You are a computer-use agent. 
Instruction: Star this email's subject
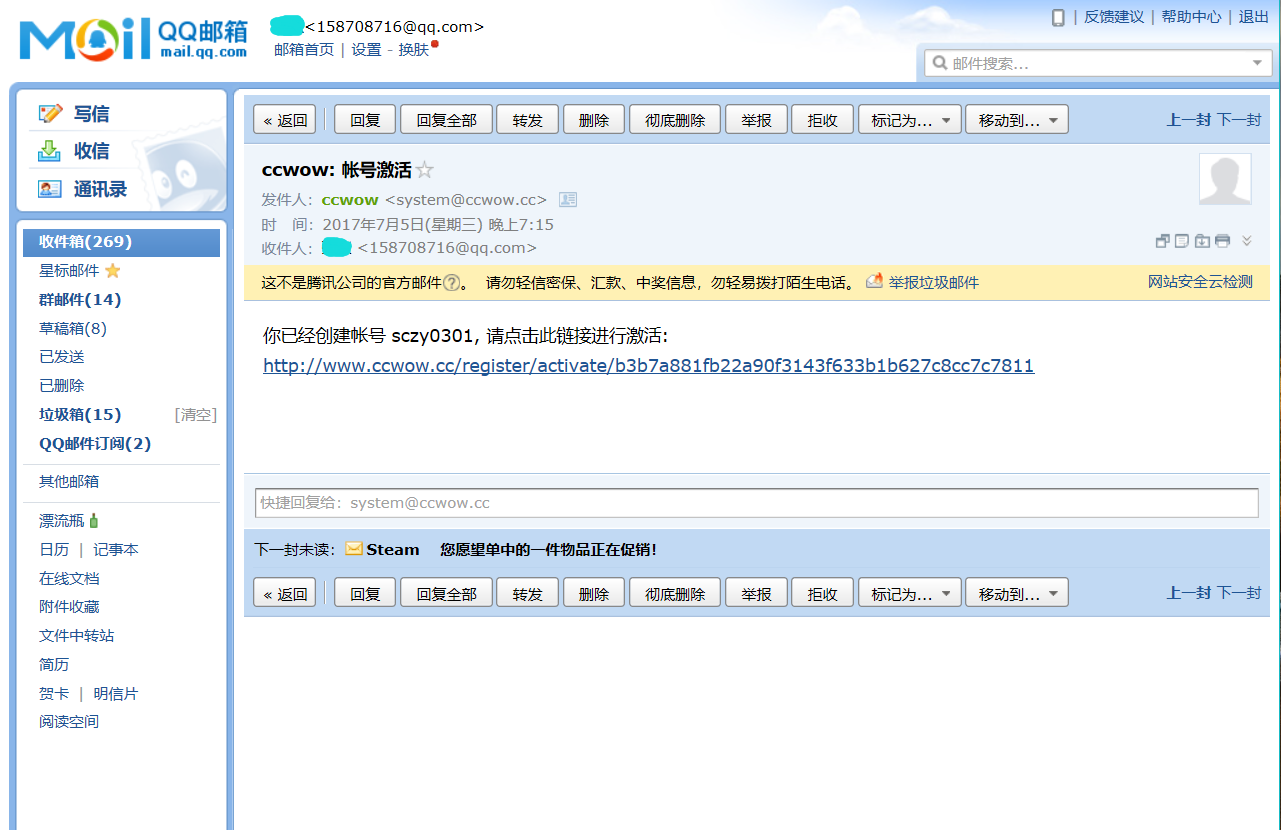click(x=424, y=169)
